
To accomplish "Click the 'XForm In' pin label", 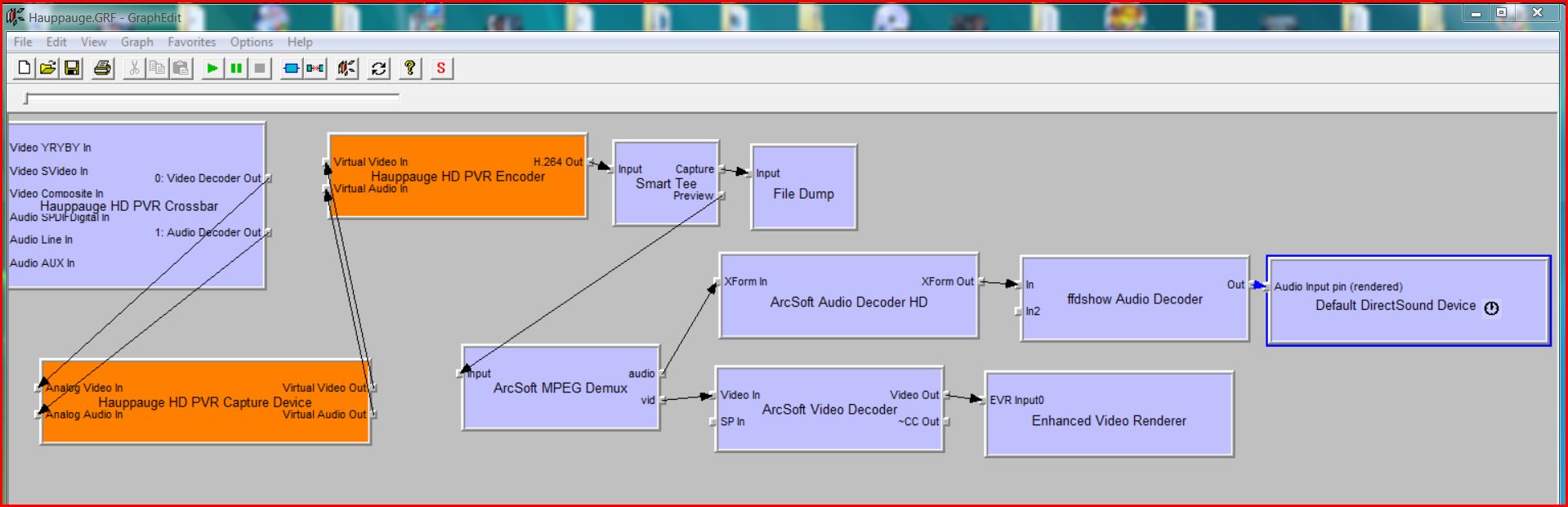I will [746, 281].
